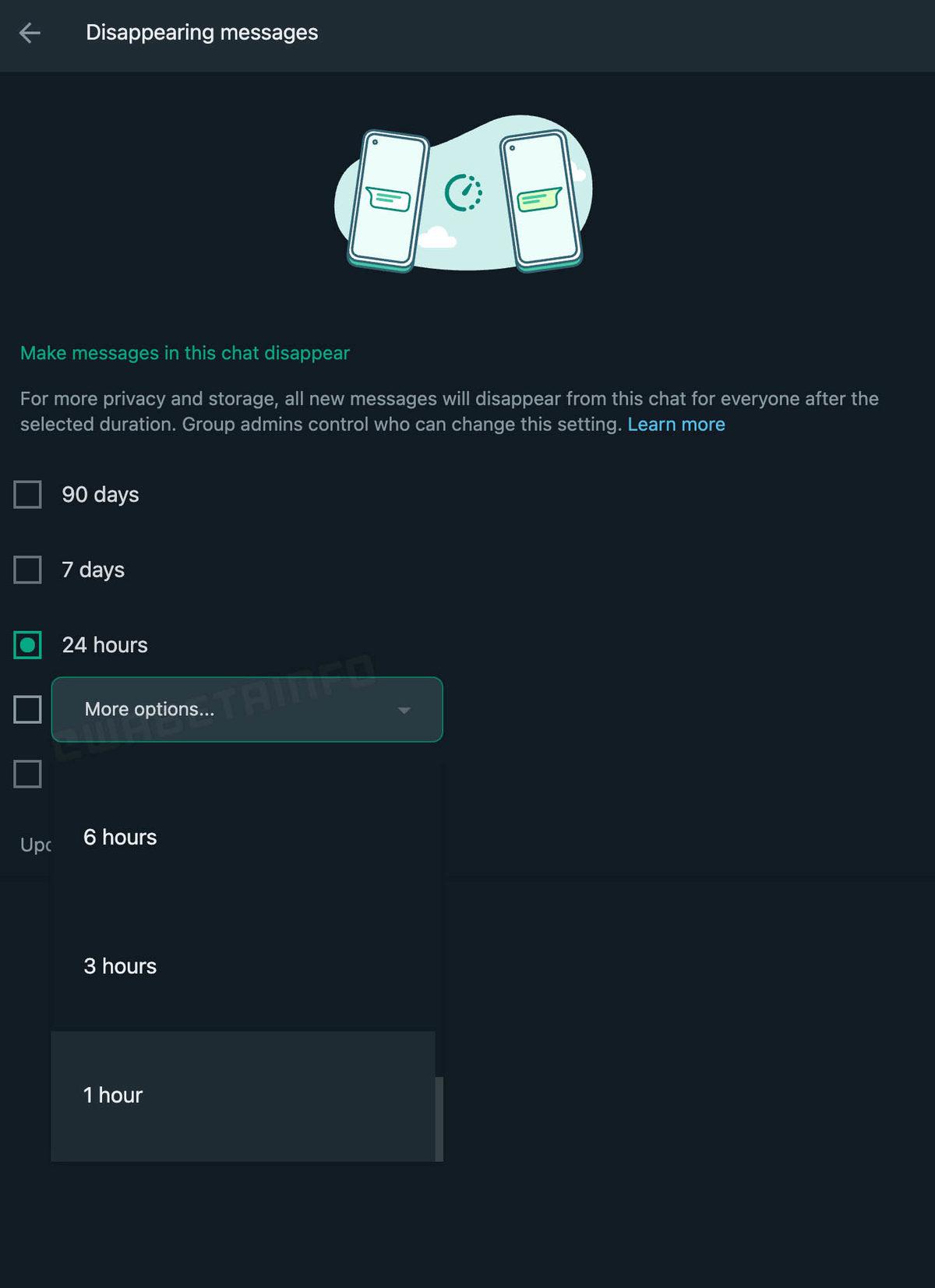The image size is (935, 1288).
Task: Choose 6 hours from the list
Action: click(x=120, y=837)
